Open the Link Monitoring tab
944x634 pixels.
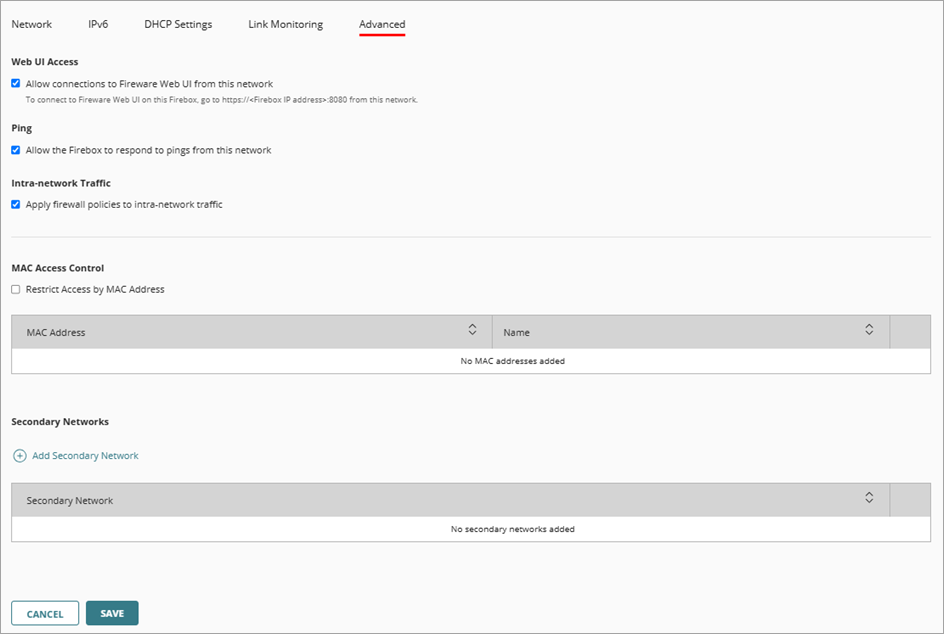(x=285, y=24)
